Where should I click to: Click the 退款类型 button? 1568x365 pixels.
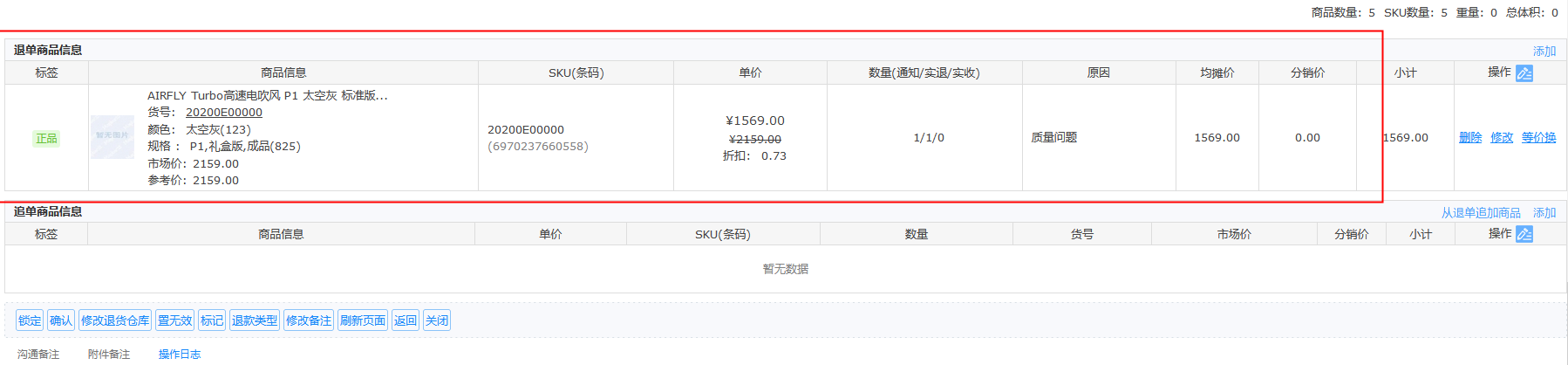(255, 320)
